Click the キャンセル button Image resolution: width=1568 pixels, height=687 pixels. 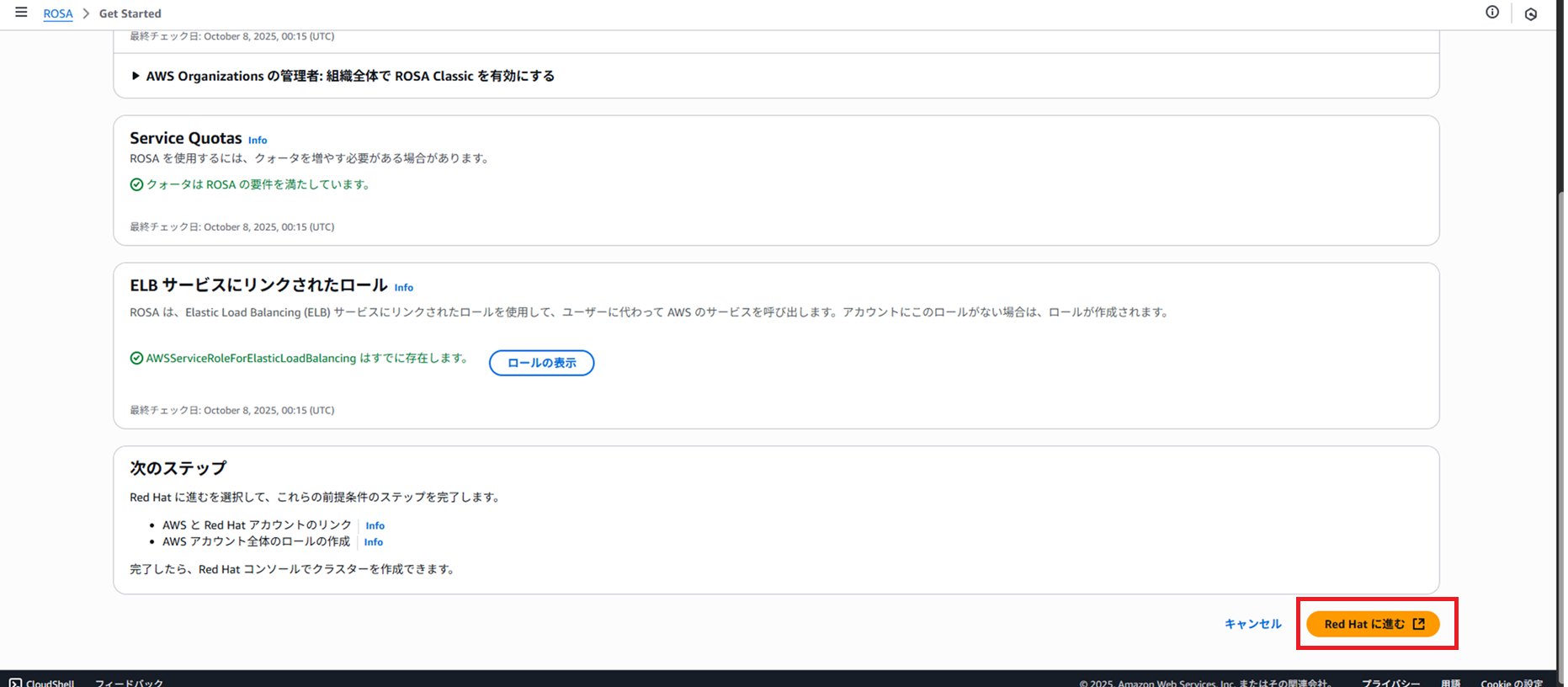(1252, 624)
